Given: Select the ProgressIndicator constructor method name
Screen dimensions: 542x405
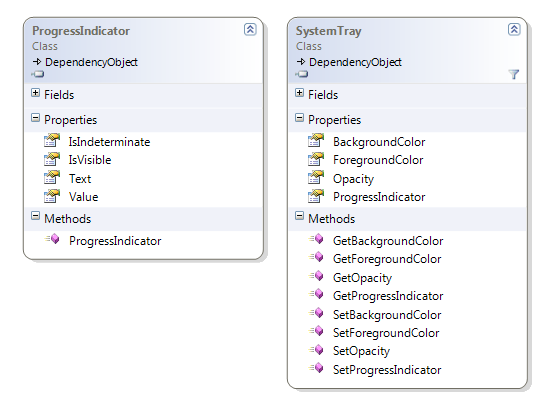Looking at the screenshot, I should (x=115, y=241).
